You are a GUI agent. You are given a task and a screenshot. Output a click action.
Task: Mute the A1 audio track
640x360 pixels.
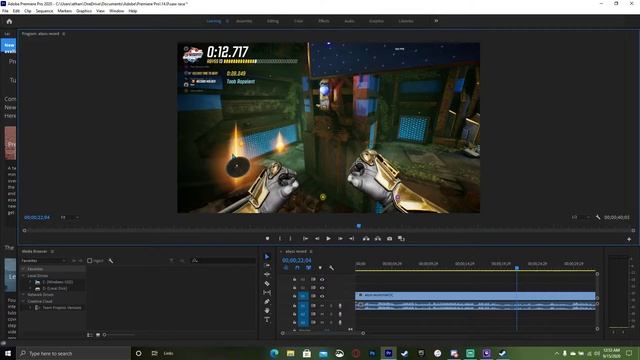(322, 306)
